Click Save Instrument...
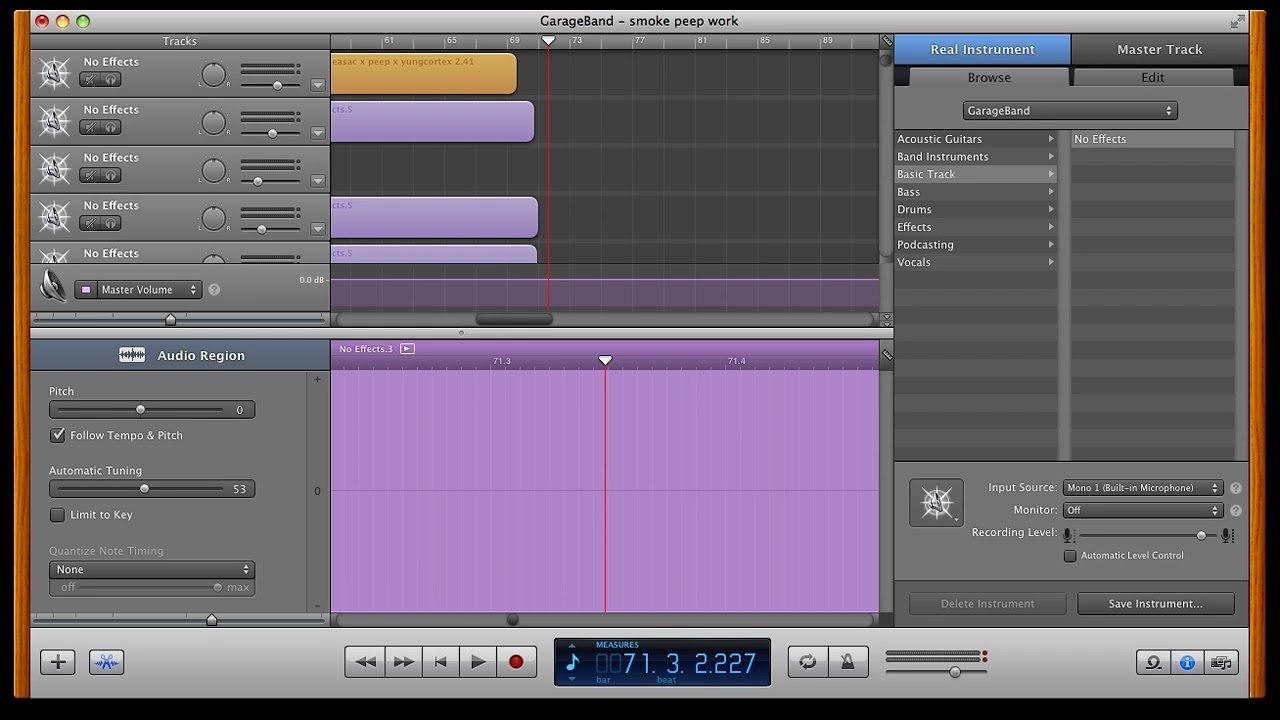The width and height of the screenshot is (1280, 720). click(1155, 604)
